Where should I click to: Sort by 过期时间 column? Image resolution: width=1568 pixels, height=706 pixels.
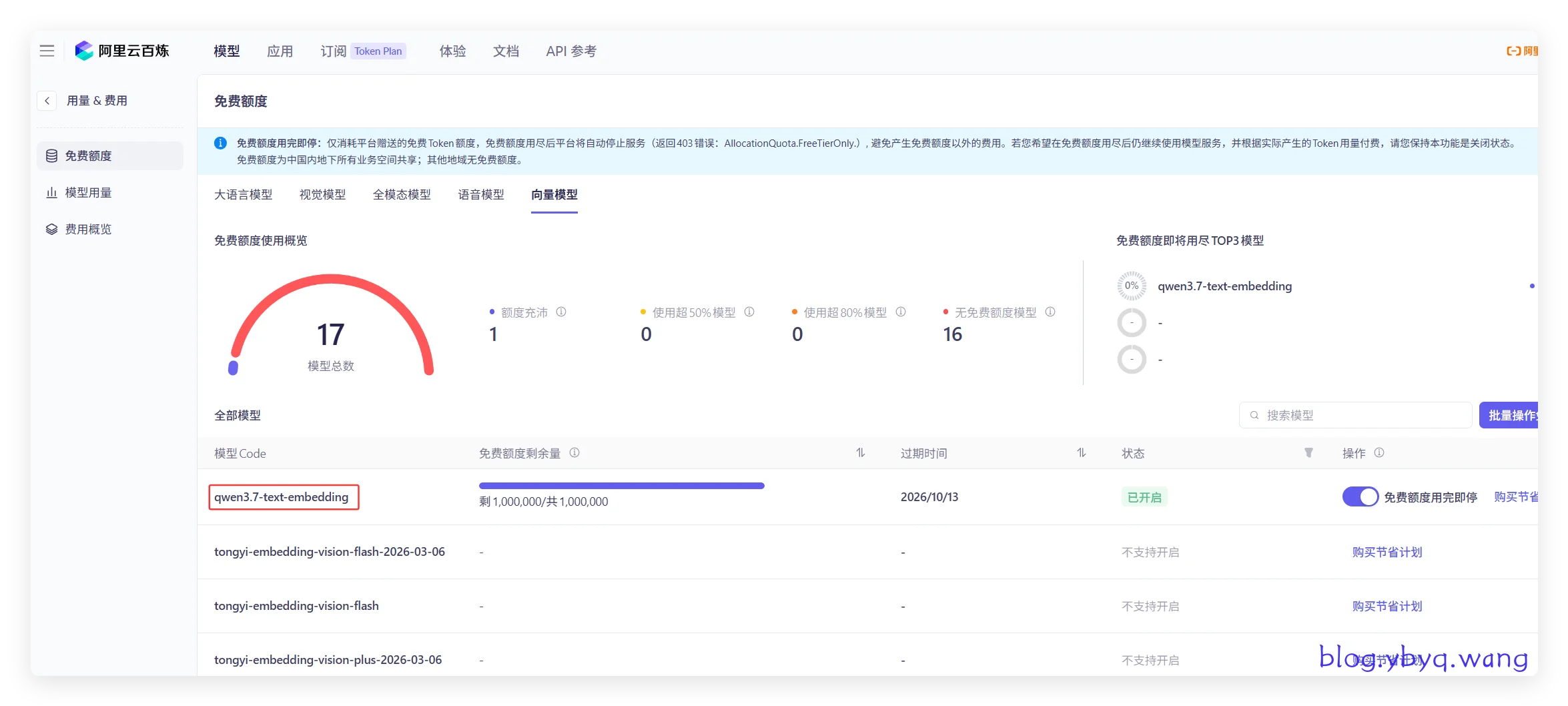click(x=1082, y=452)
